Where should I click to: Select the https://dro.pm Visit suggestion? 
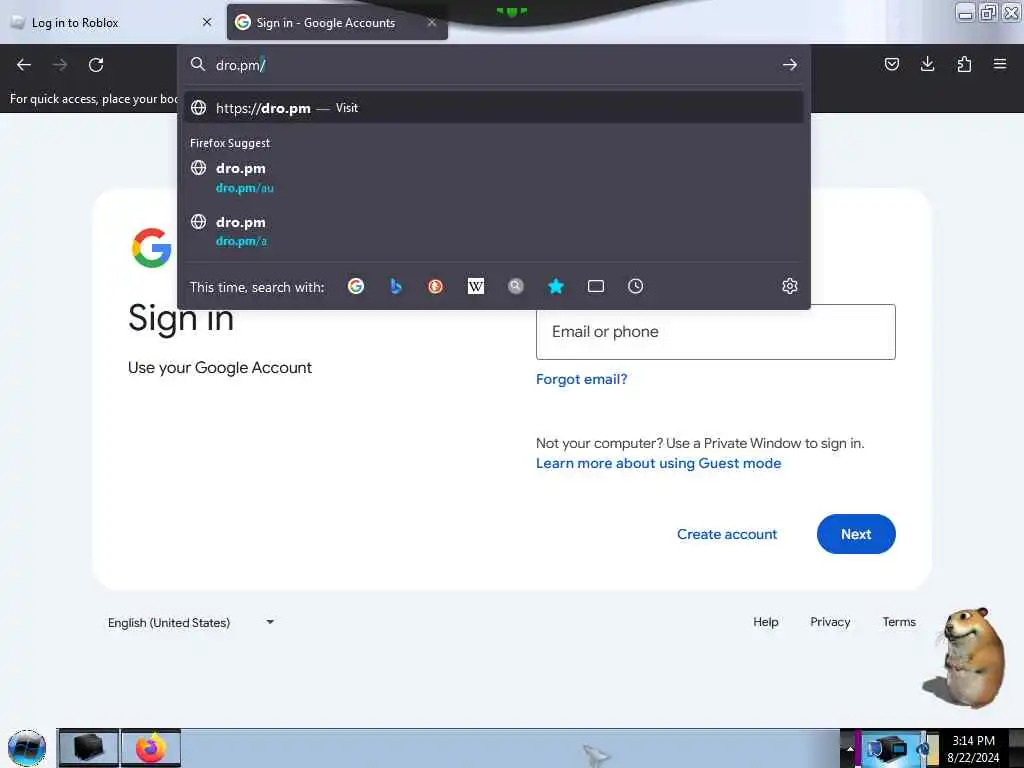point(494,108)
